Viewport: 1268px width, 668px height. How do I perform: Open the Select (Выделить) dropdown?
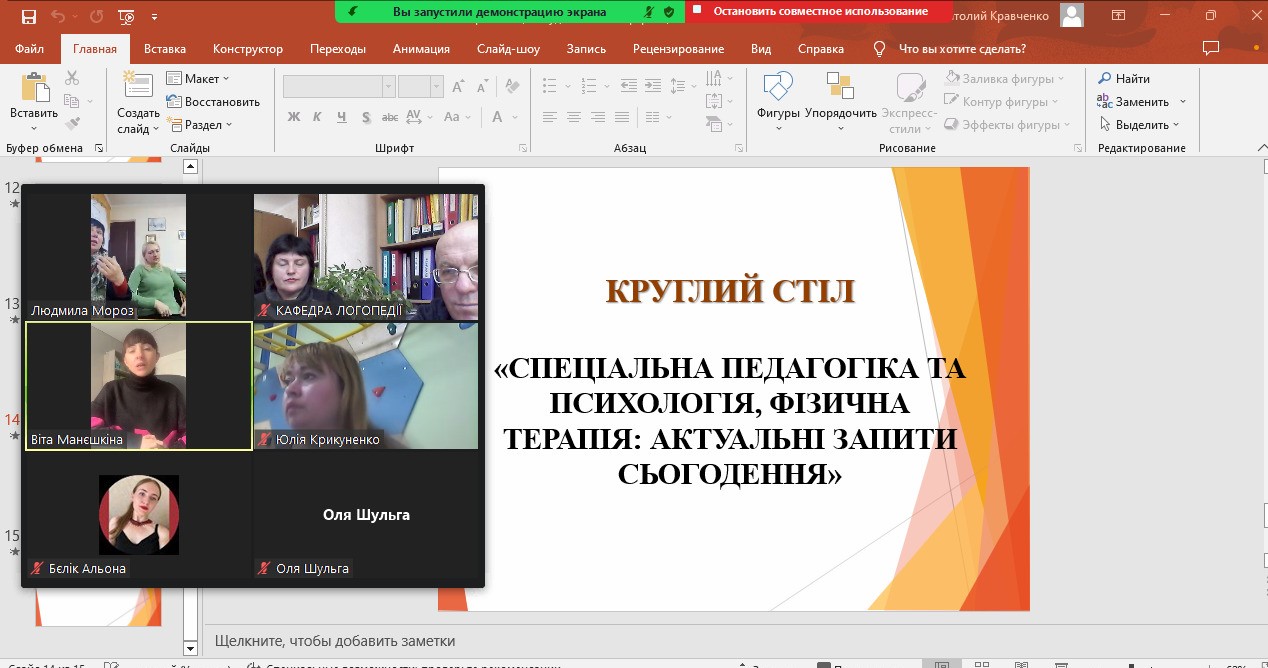coord(1176,125)
